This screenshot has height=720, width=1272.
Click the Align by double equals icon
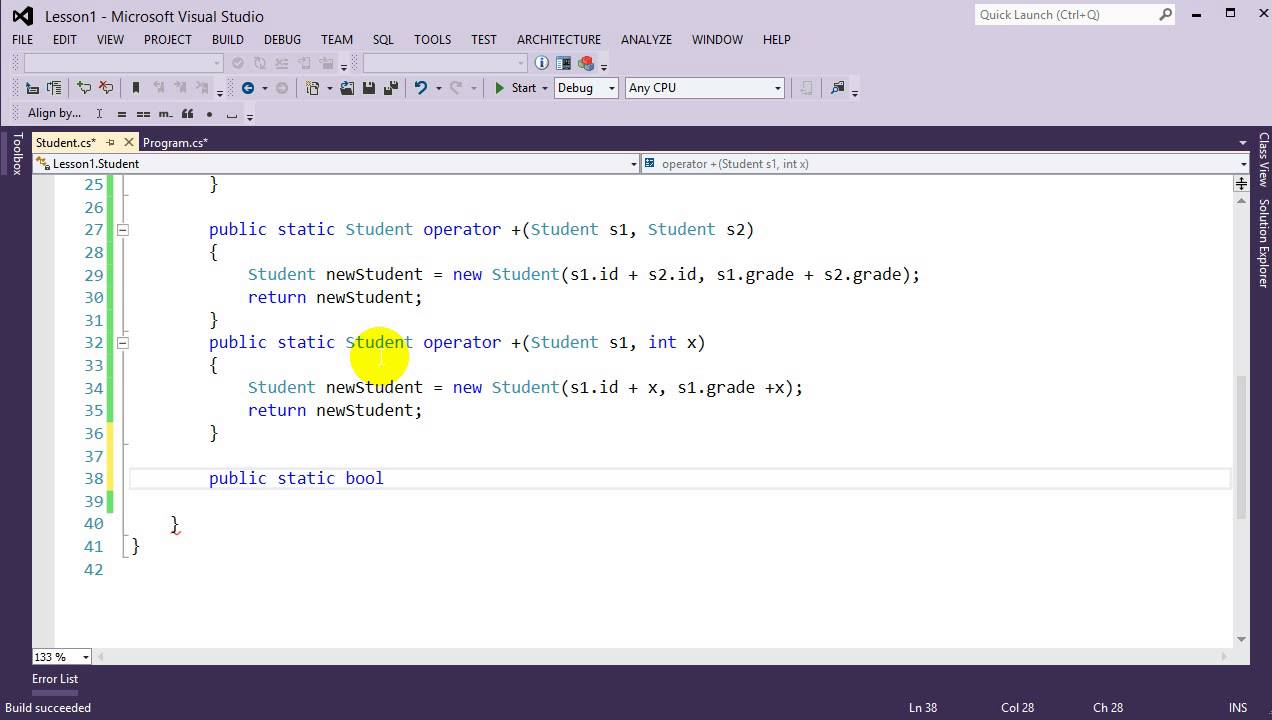tap(143, 114)
